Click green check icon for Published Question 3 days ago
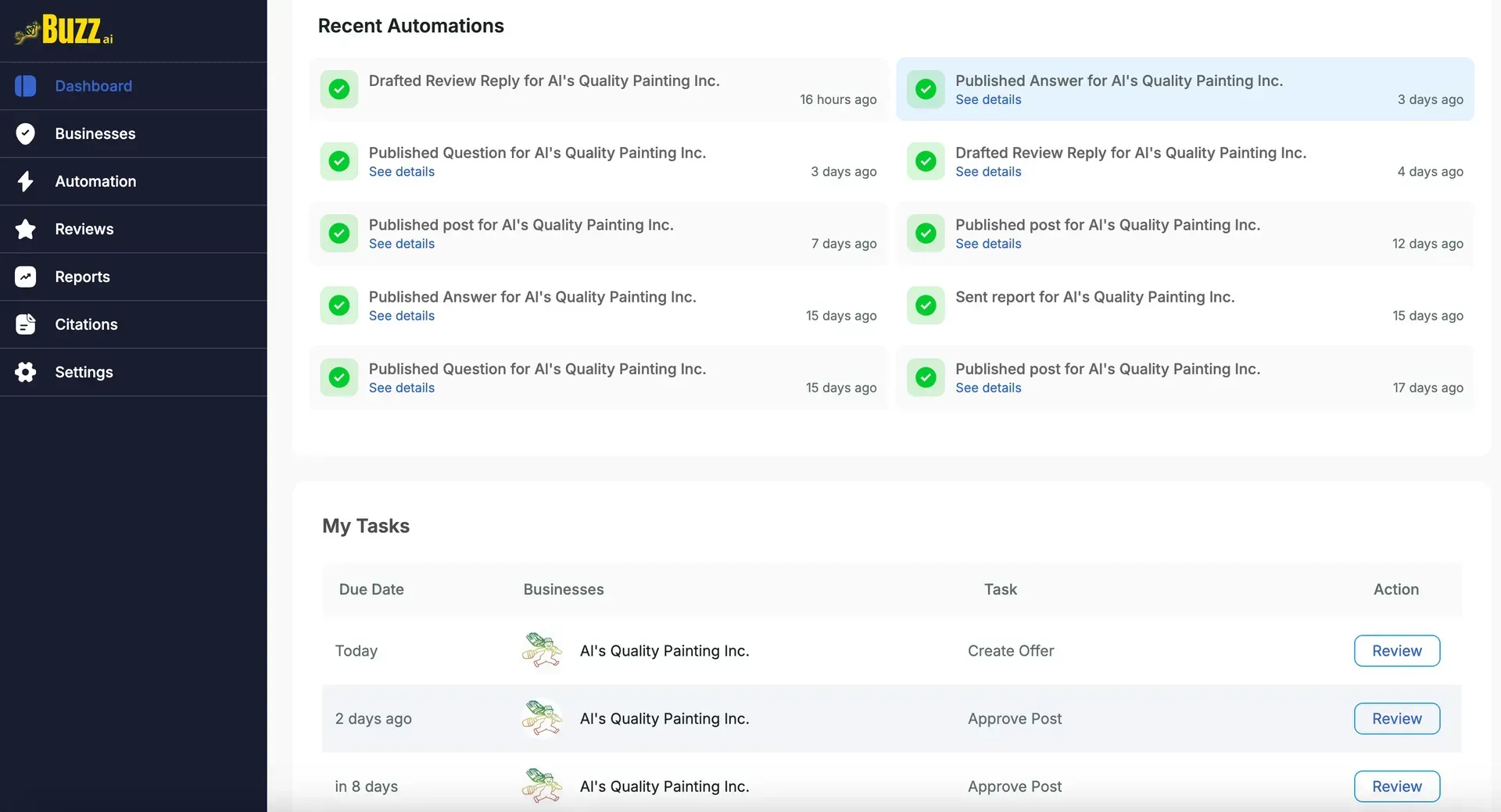Screen dimensions: 1501x812 click(339, 161)
